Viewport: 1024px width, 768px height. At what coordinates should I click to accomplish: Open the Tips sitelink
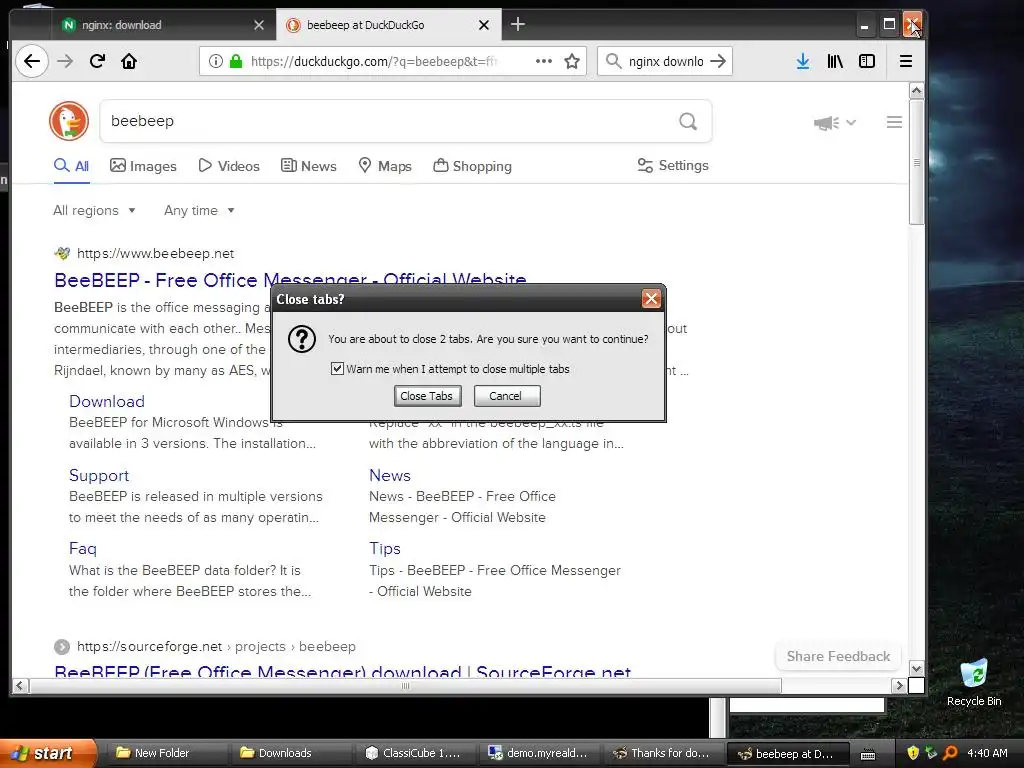[385, 549]
